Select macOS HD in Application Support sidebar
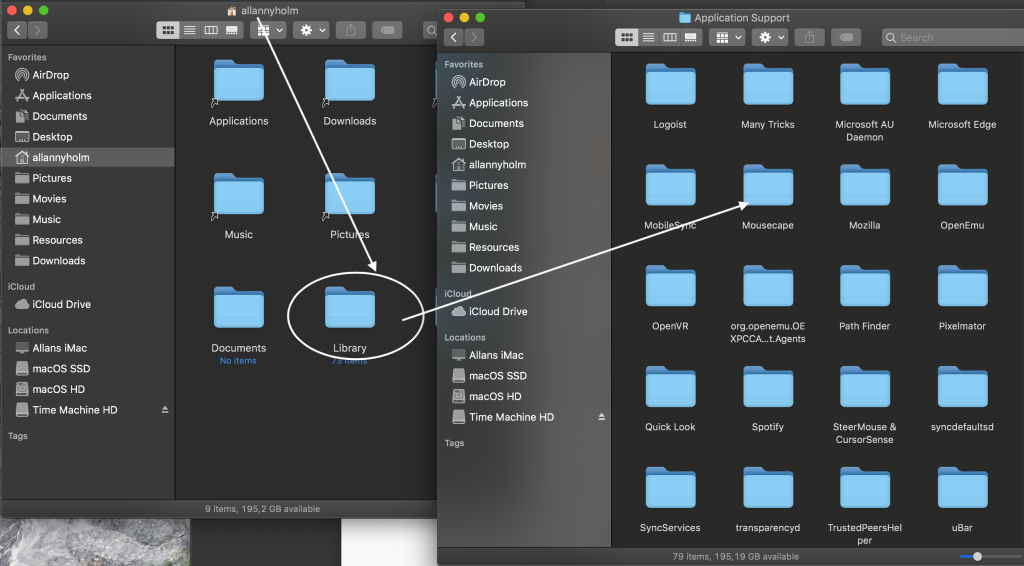Viewport: 1024px width, 566px height. (523, 396)
